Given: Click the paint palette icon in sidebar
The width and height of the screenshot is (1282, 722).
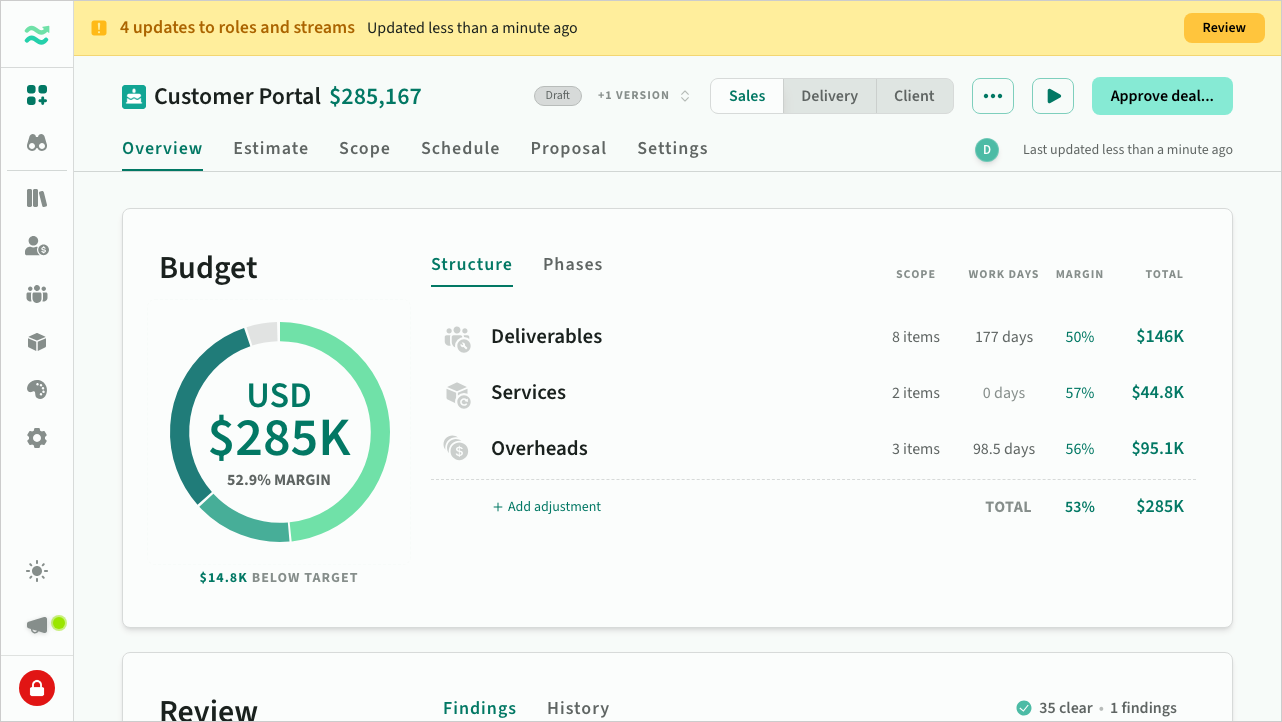Looking at the screenshot, I should [x=37, y=390].
